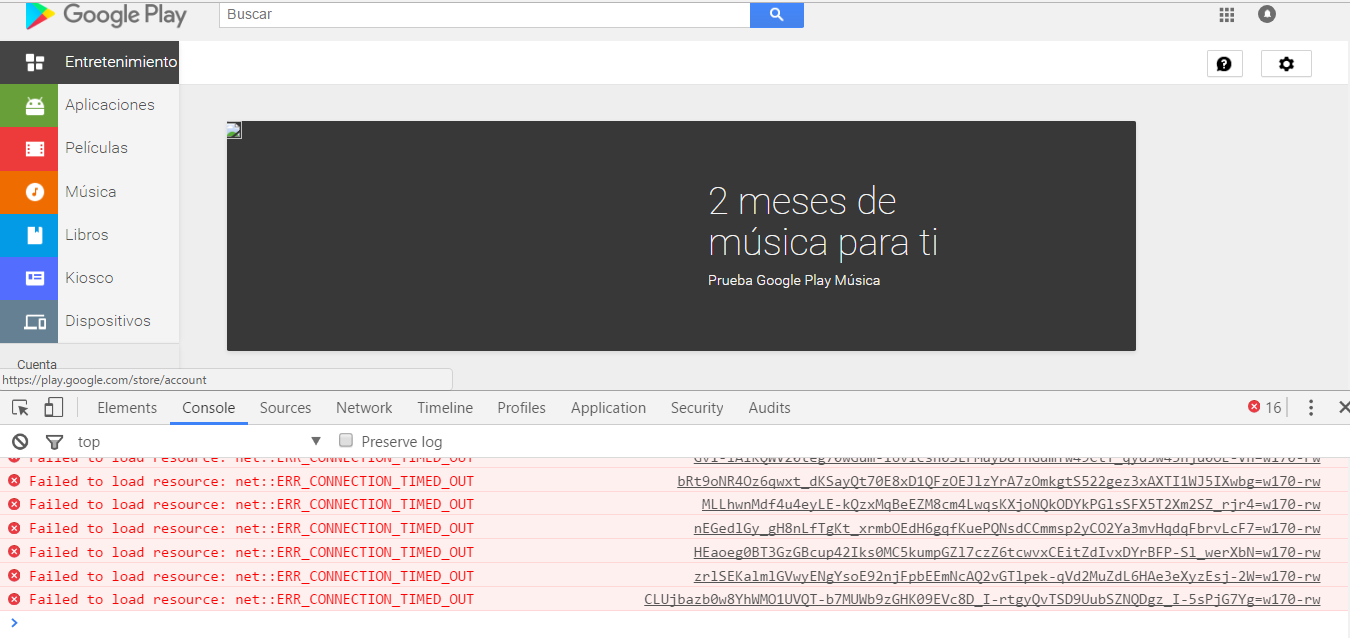Select the inspect element cursor icon
Image resolution: width=1350 pixels, height=638 pixels.
point(20,408)
